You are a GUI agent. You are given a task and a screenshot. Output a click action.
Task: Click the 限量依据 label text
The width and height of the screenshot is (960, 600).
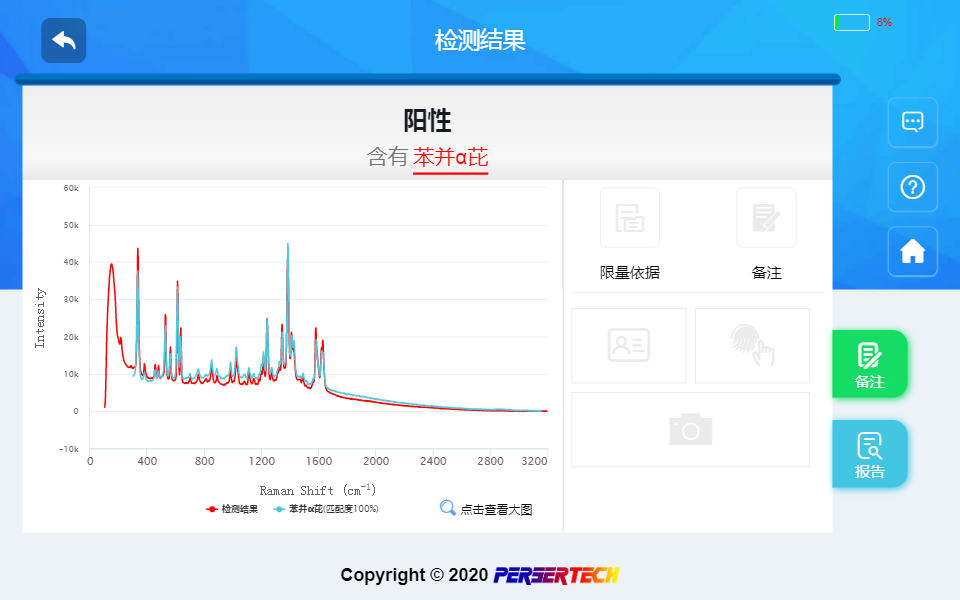629,272
